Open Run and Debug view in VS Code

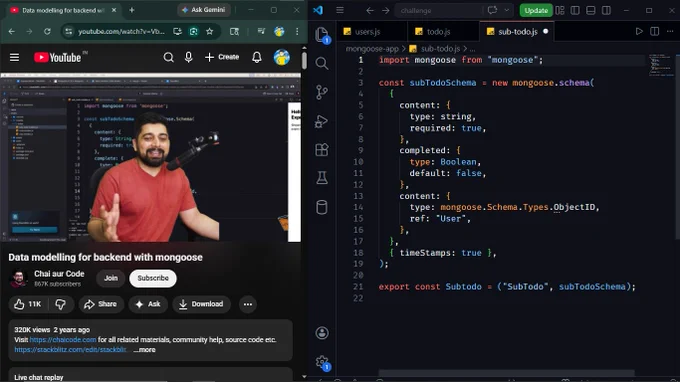point(322,121)
